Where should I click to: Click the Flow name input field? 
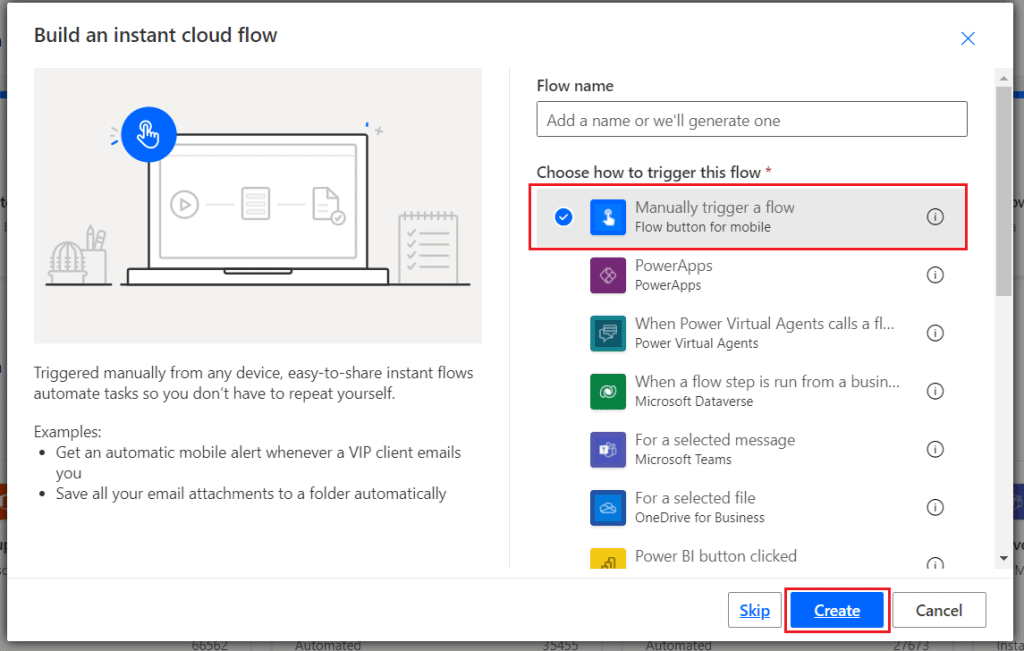click(x=752, y=119)
